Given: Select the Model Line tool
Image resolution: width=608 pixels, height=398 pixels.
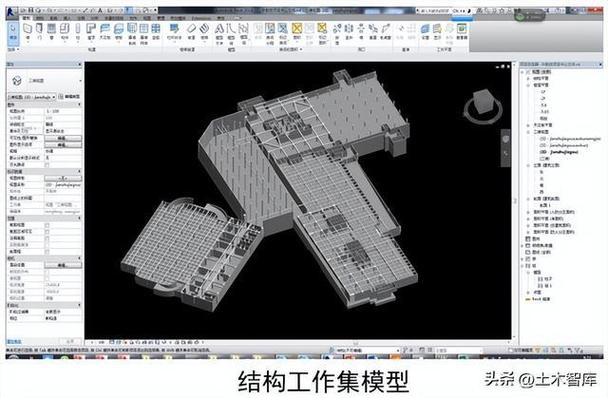Looking at the screenshot, I should (x=231, y=33).
